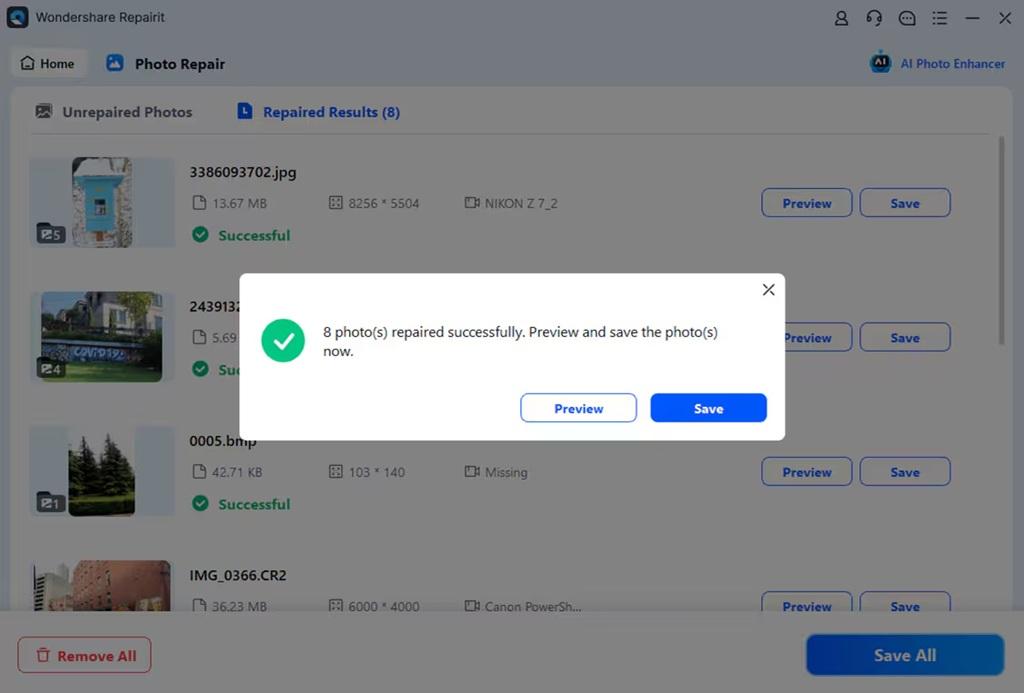
Task: Switch to the Unrepaired Photos tab
Action: coord(114,112)
